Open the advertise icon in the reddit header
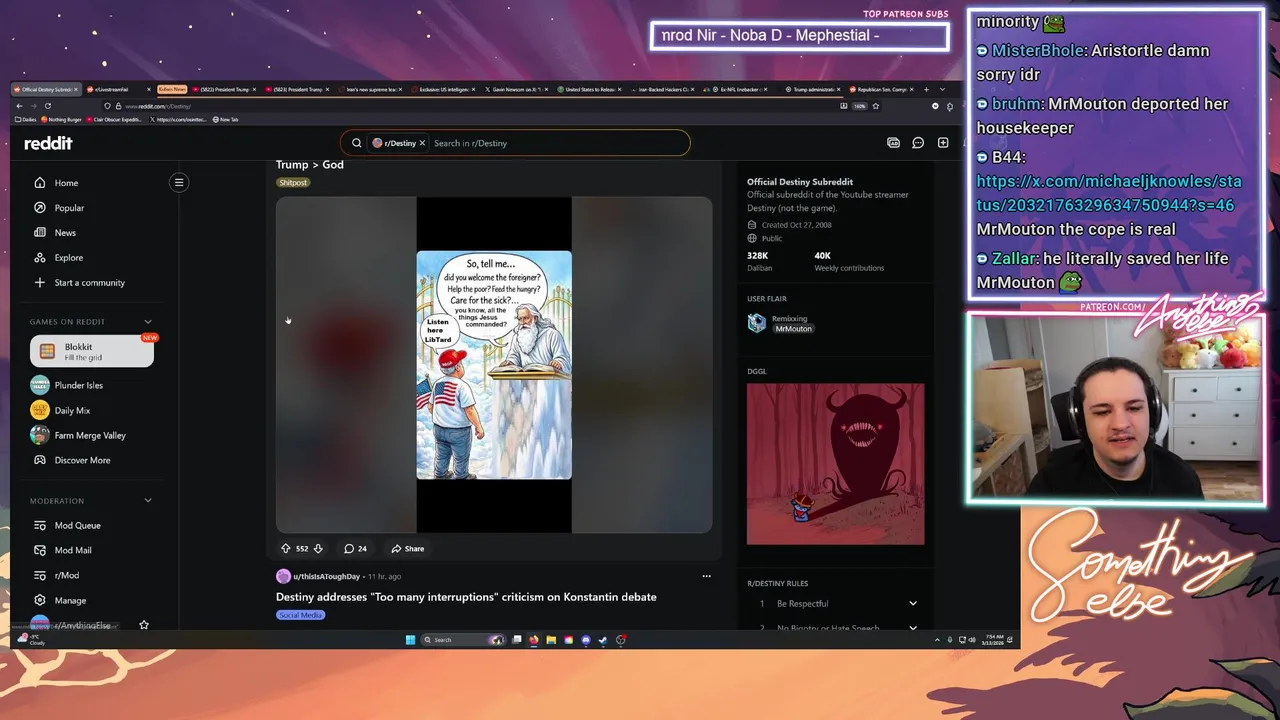 (x=893, y=143)
